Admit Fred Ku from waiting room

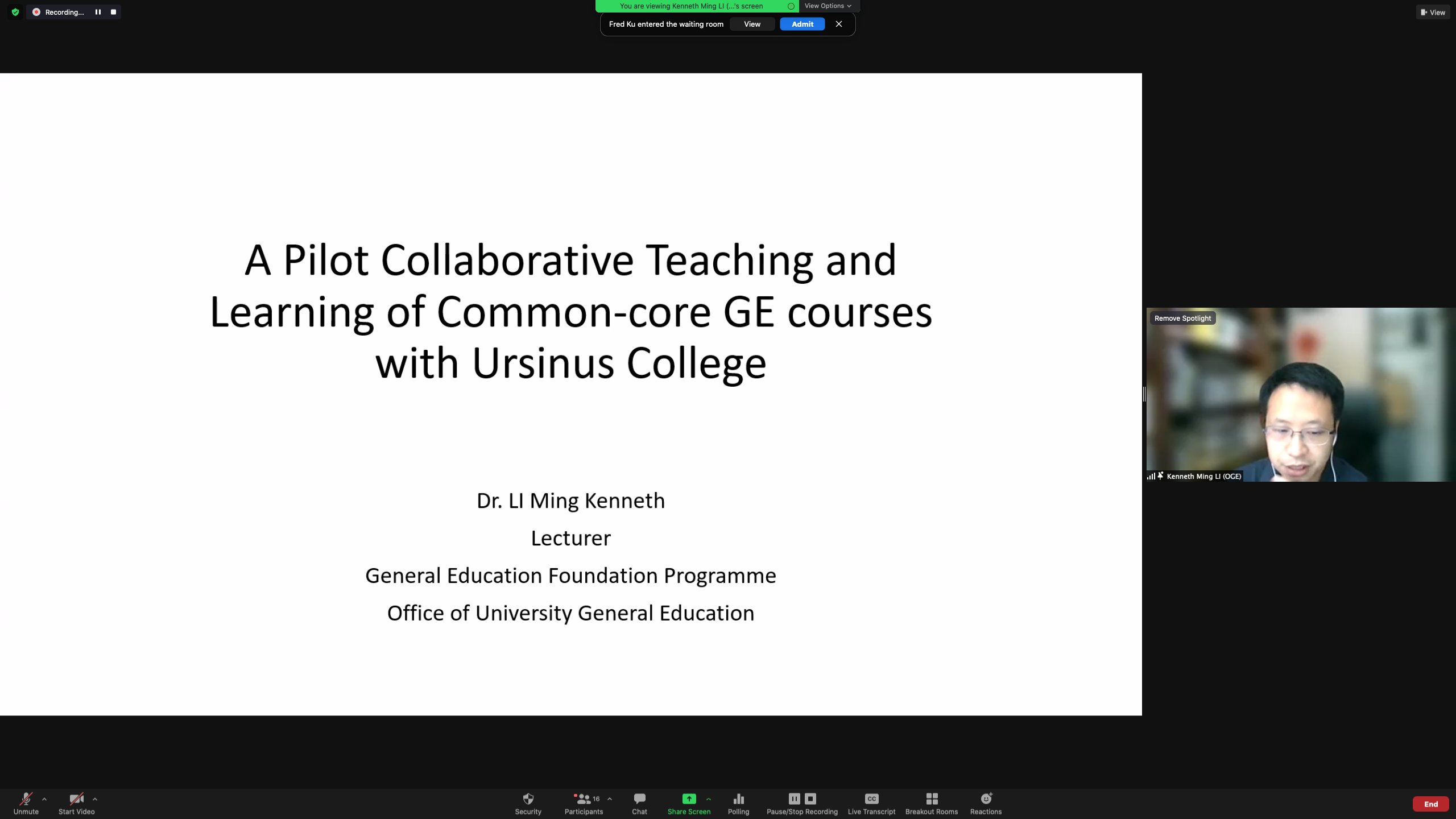[803, 24]
